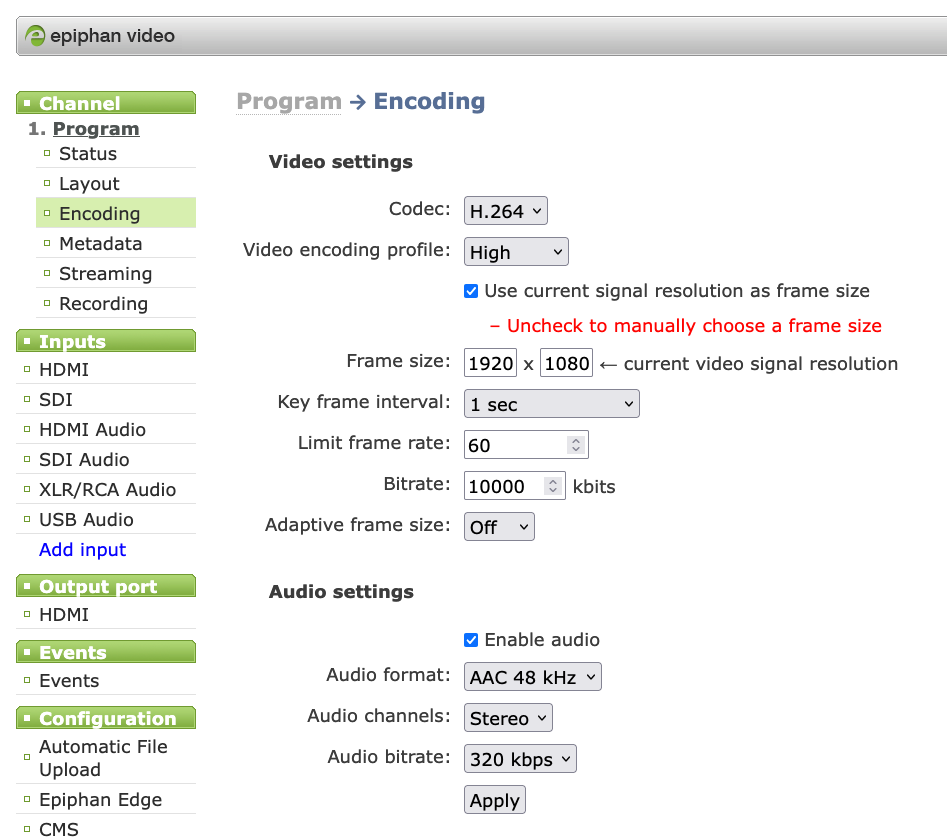Open the Audio format dropdown
Viewport: 947px width, 837px height.
[533, 677]
